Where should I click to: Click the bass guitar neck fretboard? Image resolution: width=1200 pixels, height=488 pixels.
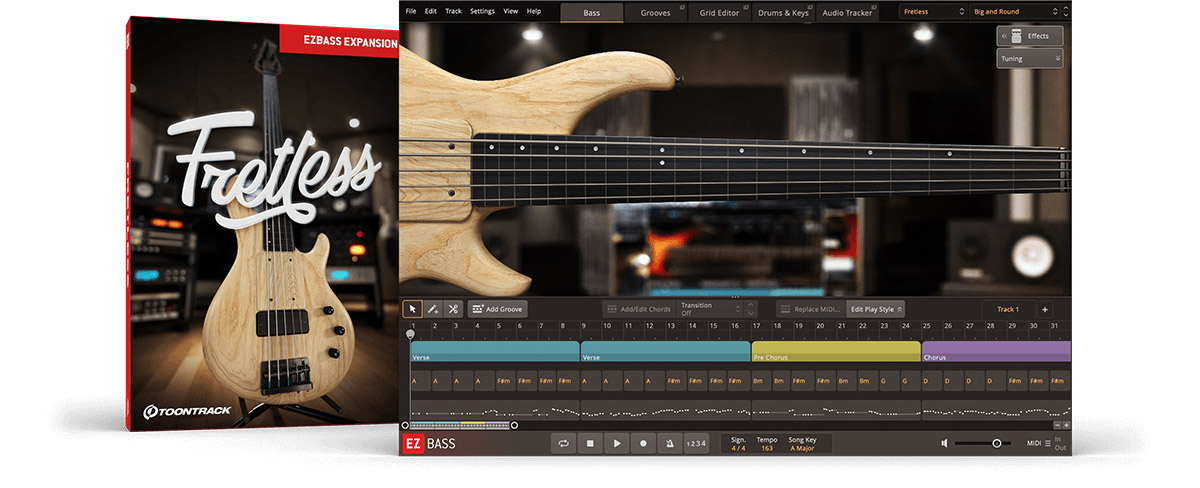click(770, 168)
